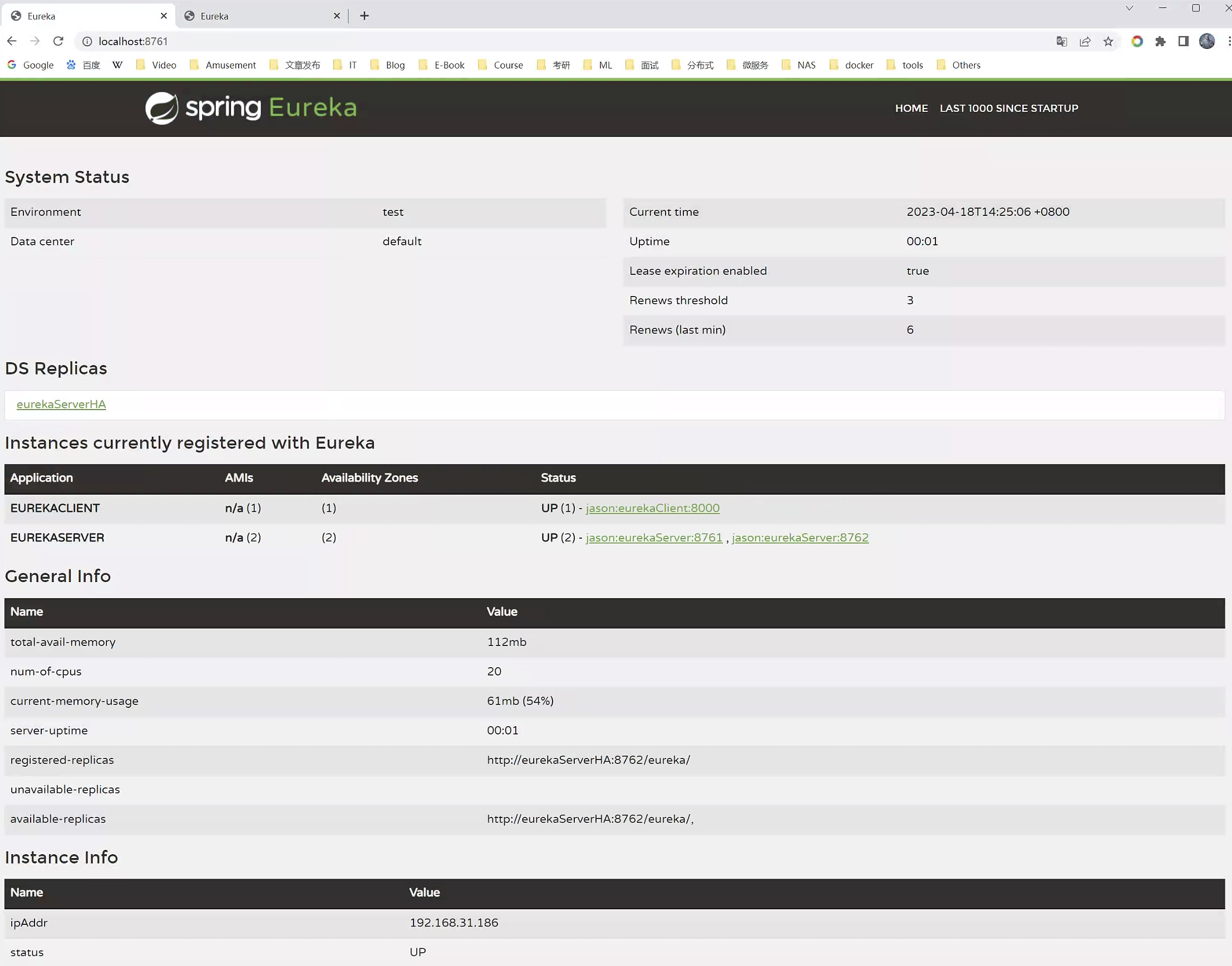
Task: Open the jason:eurekaServer:8762 instance link
Action: [x=800, y=538]
